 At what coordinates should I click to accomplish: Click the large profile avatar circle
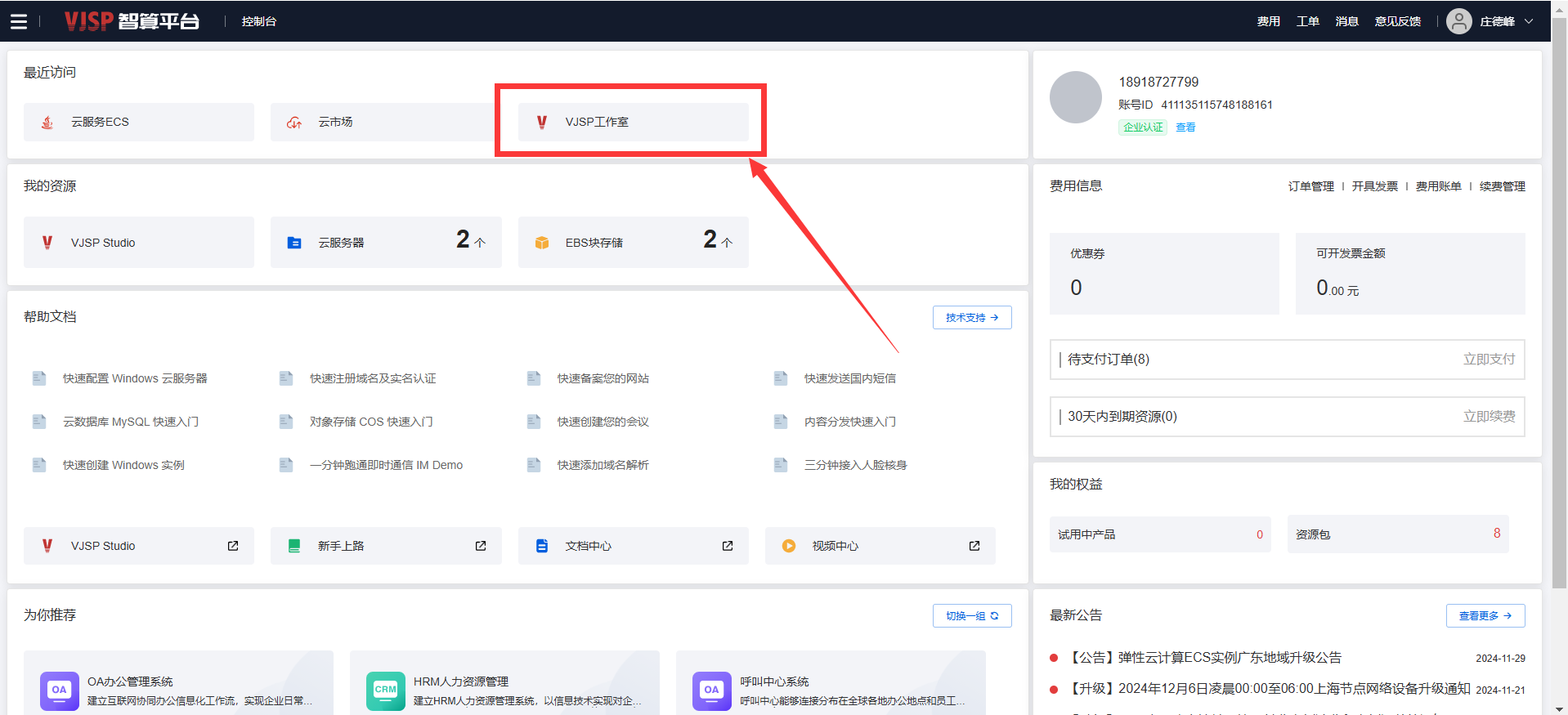[1076, 97]
